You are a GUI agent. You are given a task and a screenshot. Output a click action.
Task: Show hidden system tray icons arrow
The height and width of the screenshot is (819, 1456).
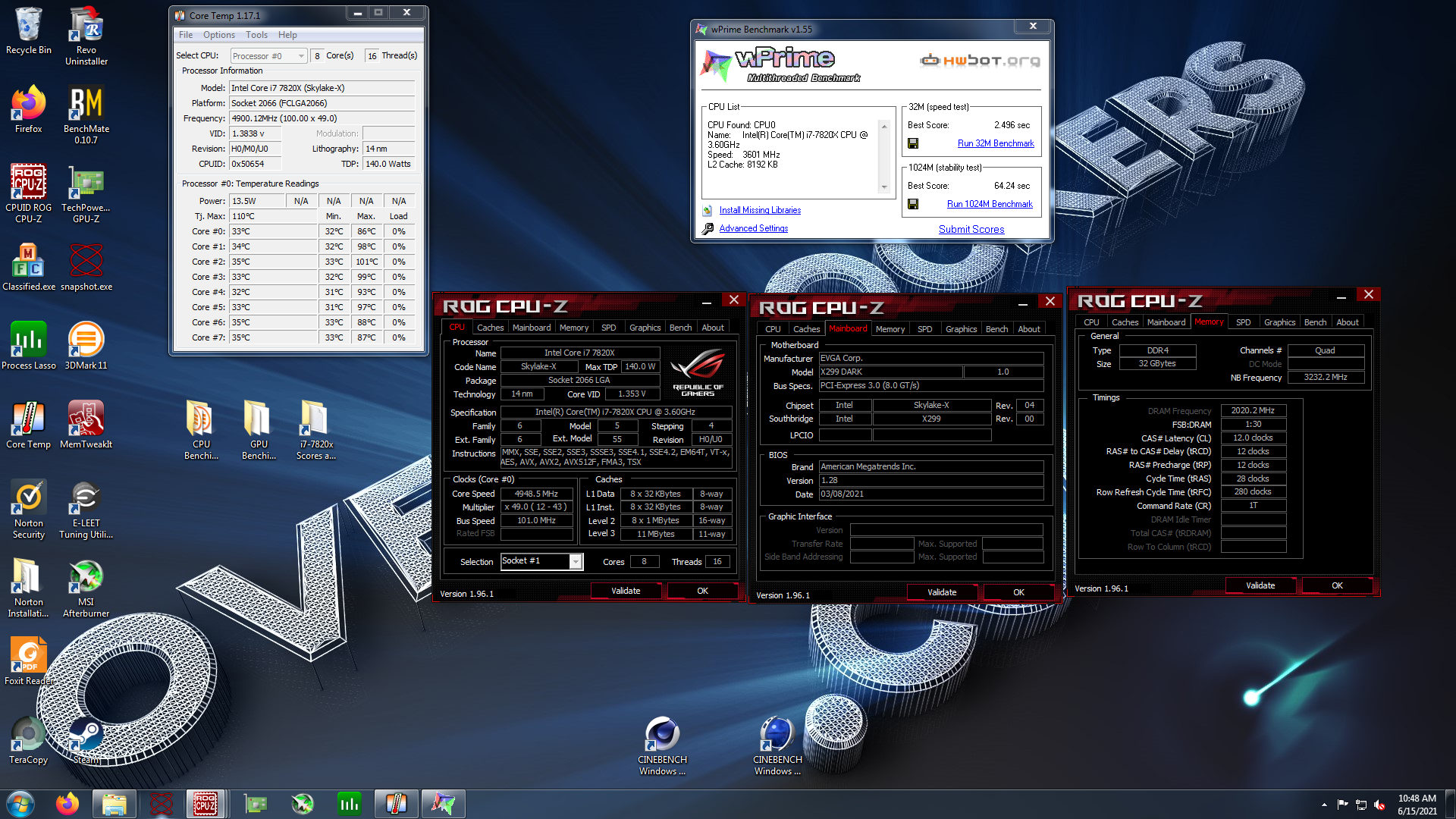click(x=1324, y=805)
